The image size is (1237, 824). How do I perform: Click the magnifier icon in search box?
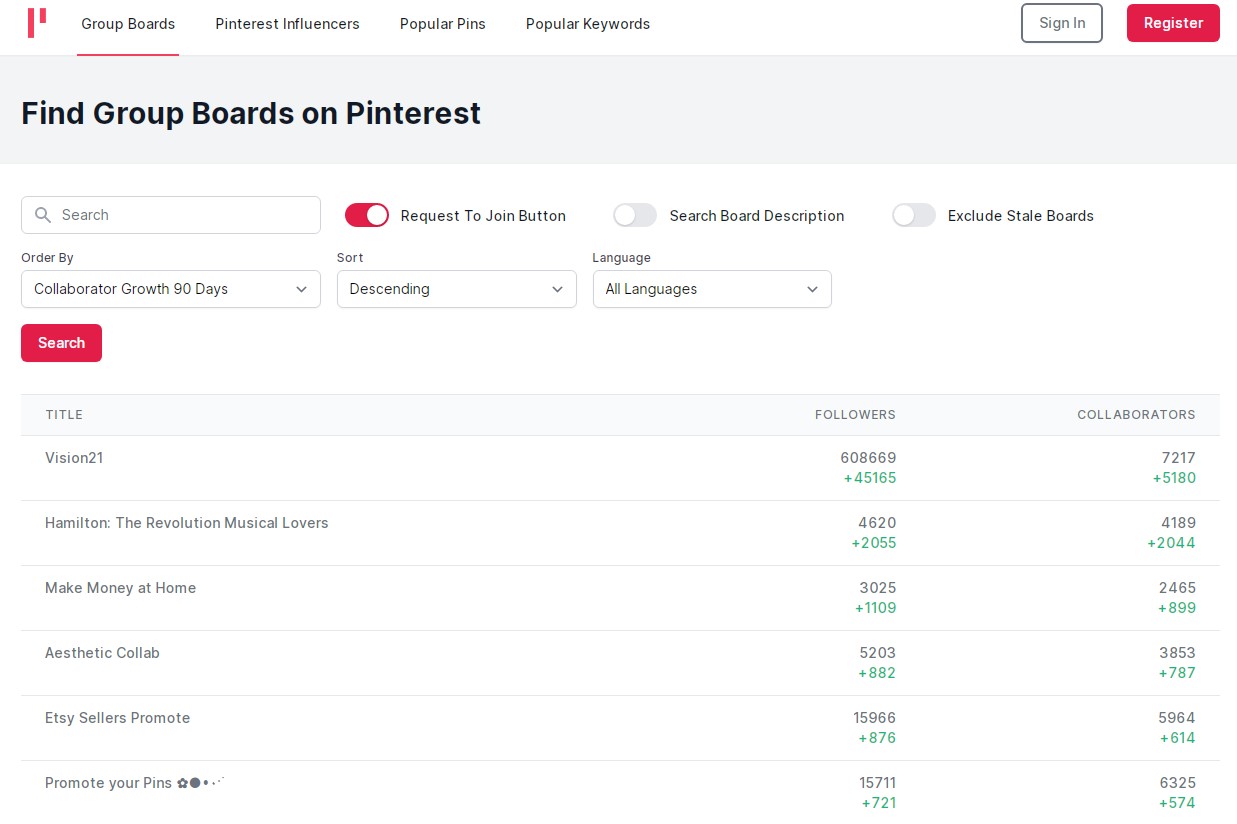pos(43,215)
